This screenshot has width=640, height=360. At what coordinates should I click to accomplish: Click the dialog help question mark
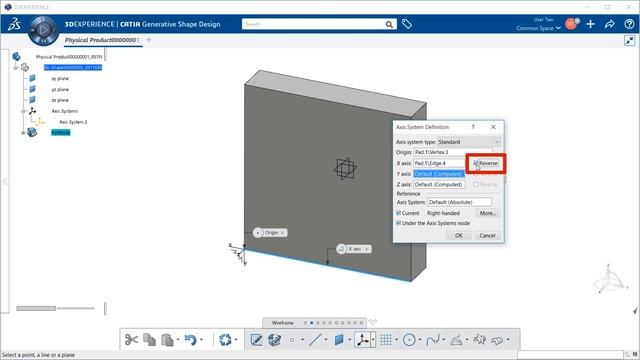(x=473, y=127)
